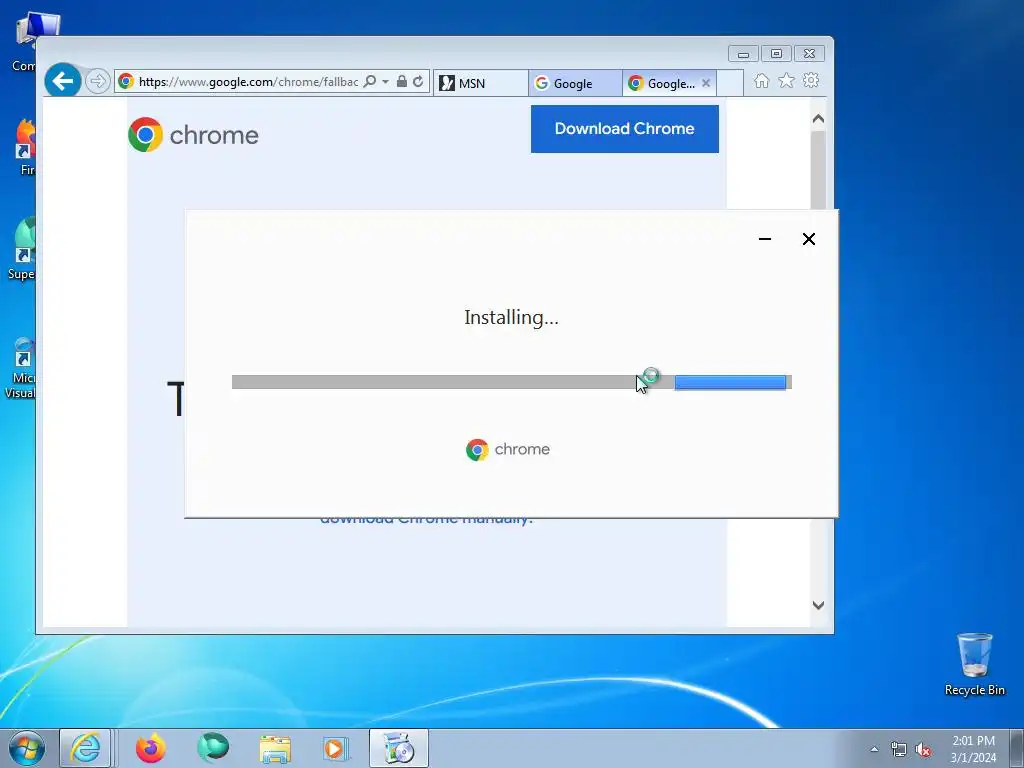Click the muted volume tray icon
Viewport: 1024px width, 768px height.
click(x=923, y=749)
